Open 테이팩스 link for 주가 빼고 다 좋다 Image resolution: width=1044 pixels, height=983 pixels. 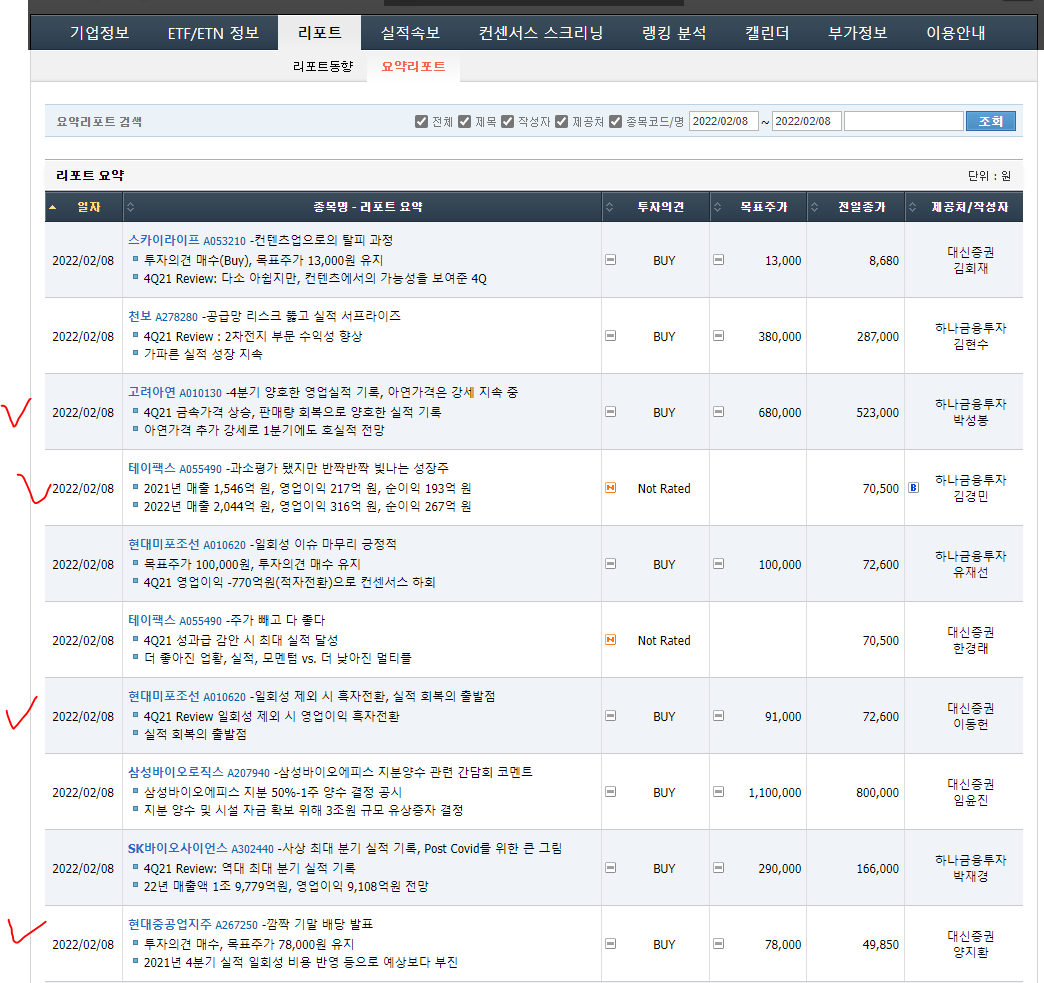pyautogui.click(x=174, y=620)
